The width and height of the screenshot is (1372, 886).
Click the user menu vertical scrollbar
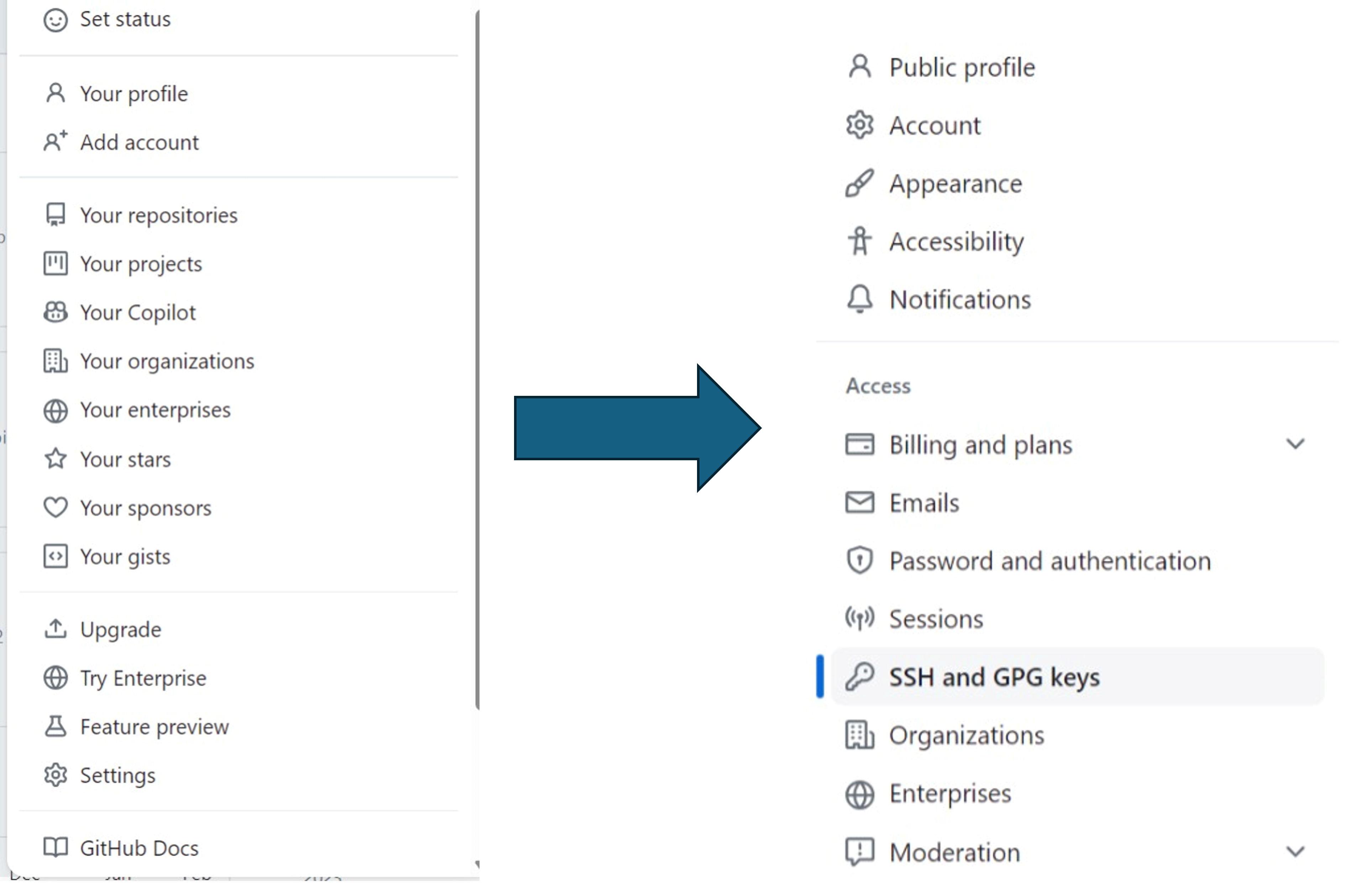477,357
